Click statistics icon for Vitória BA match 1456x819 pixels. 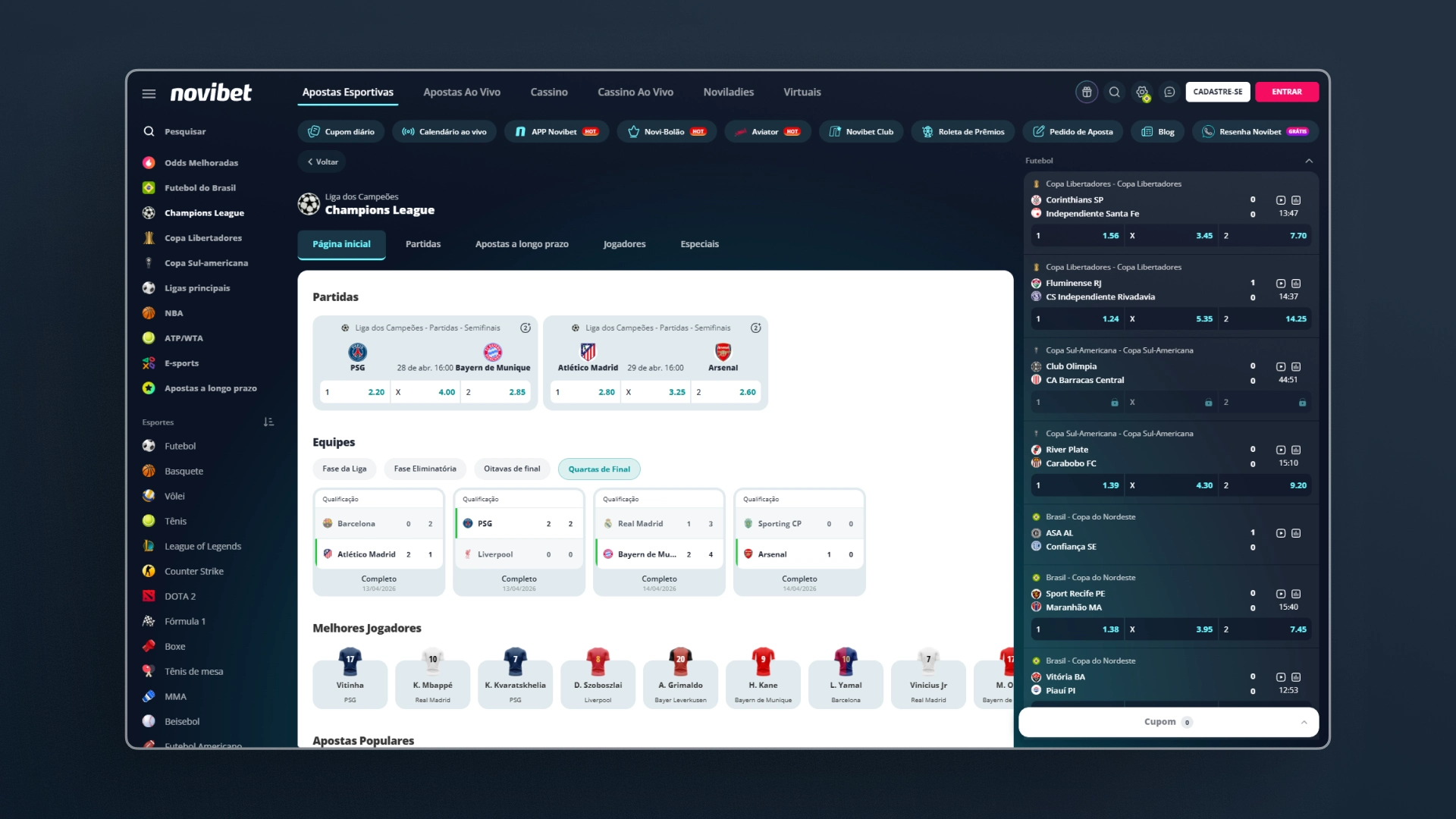(x=1296, y=677)
